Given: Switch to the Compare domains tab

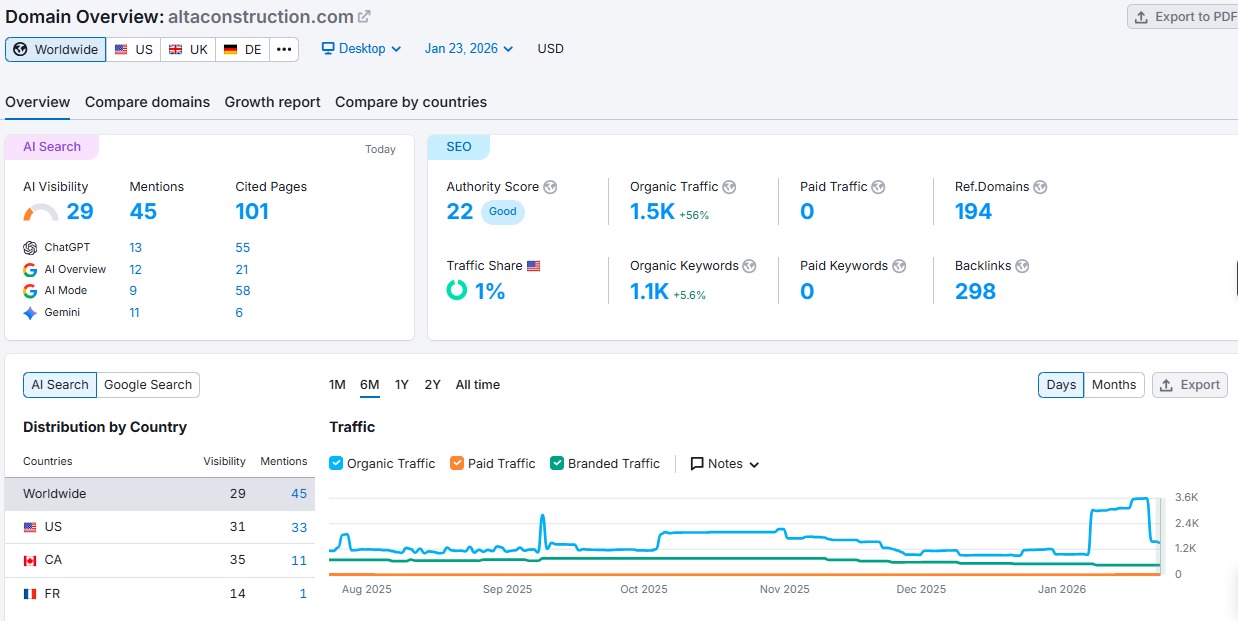Looking at the screenshot, I should click(x=147, y=101).
